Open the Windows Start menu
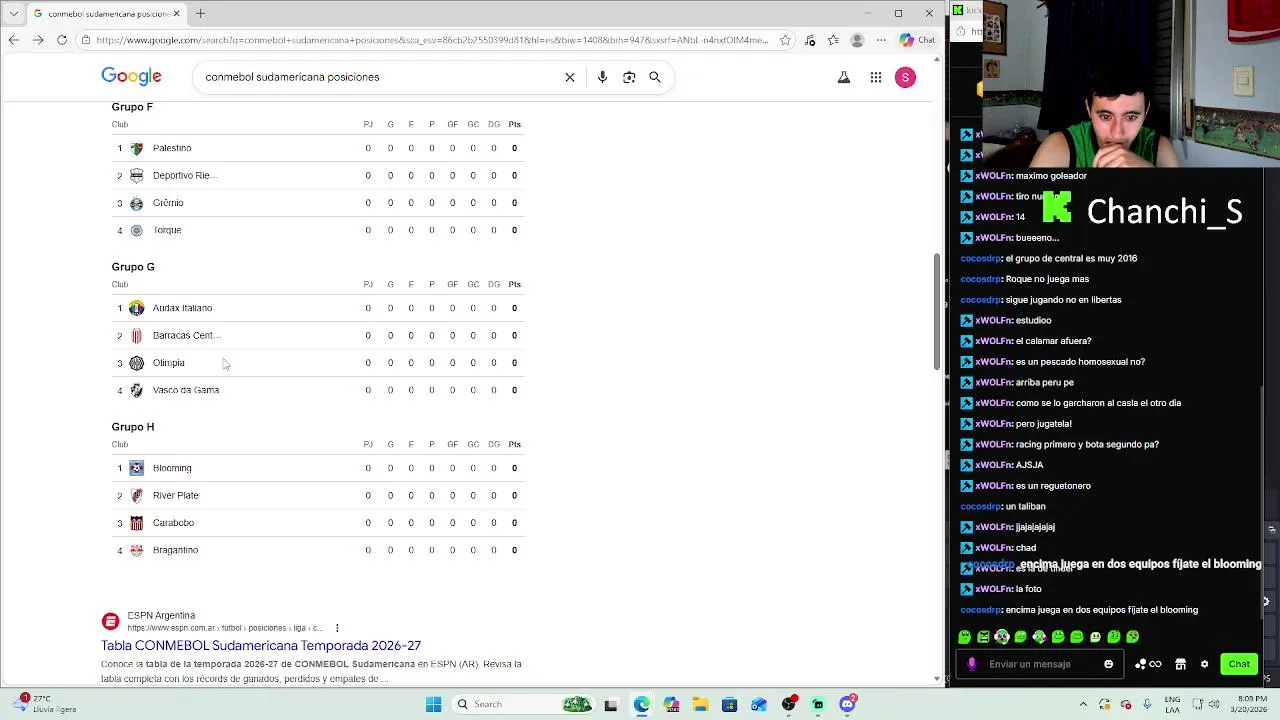This screenshot has width=1280, height=720. [433, 704]
